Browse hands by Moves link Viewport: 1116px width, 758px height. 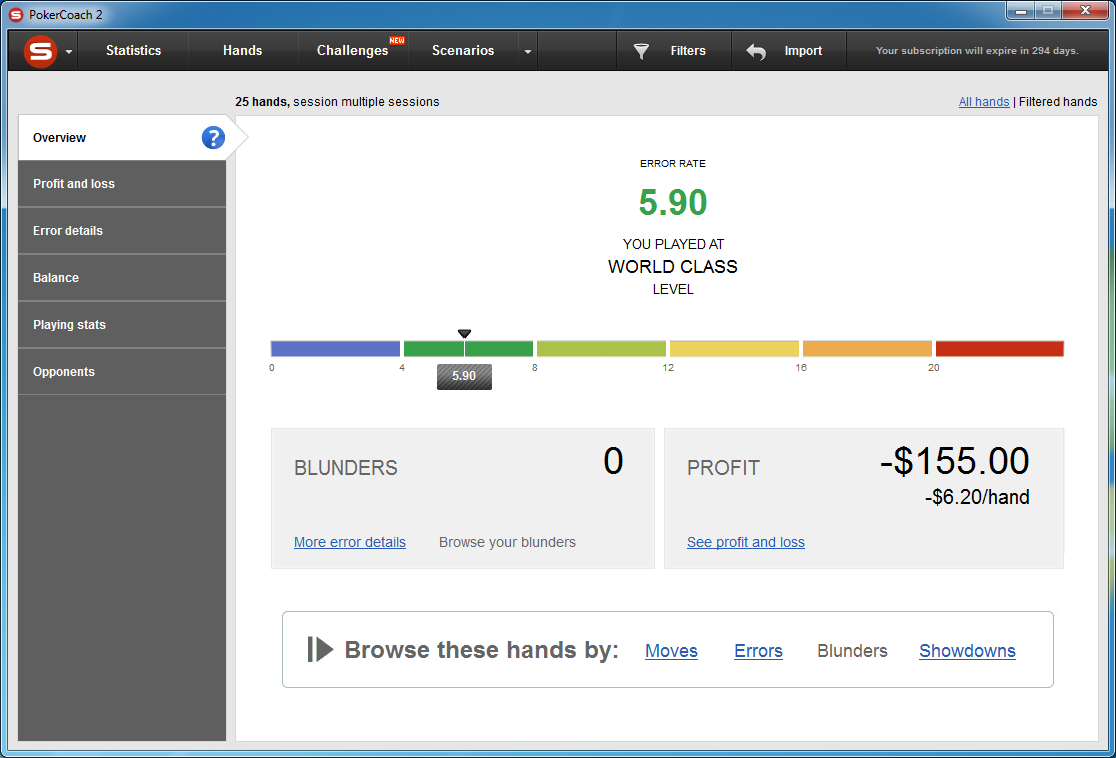671,651
